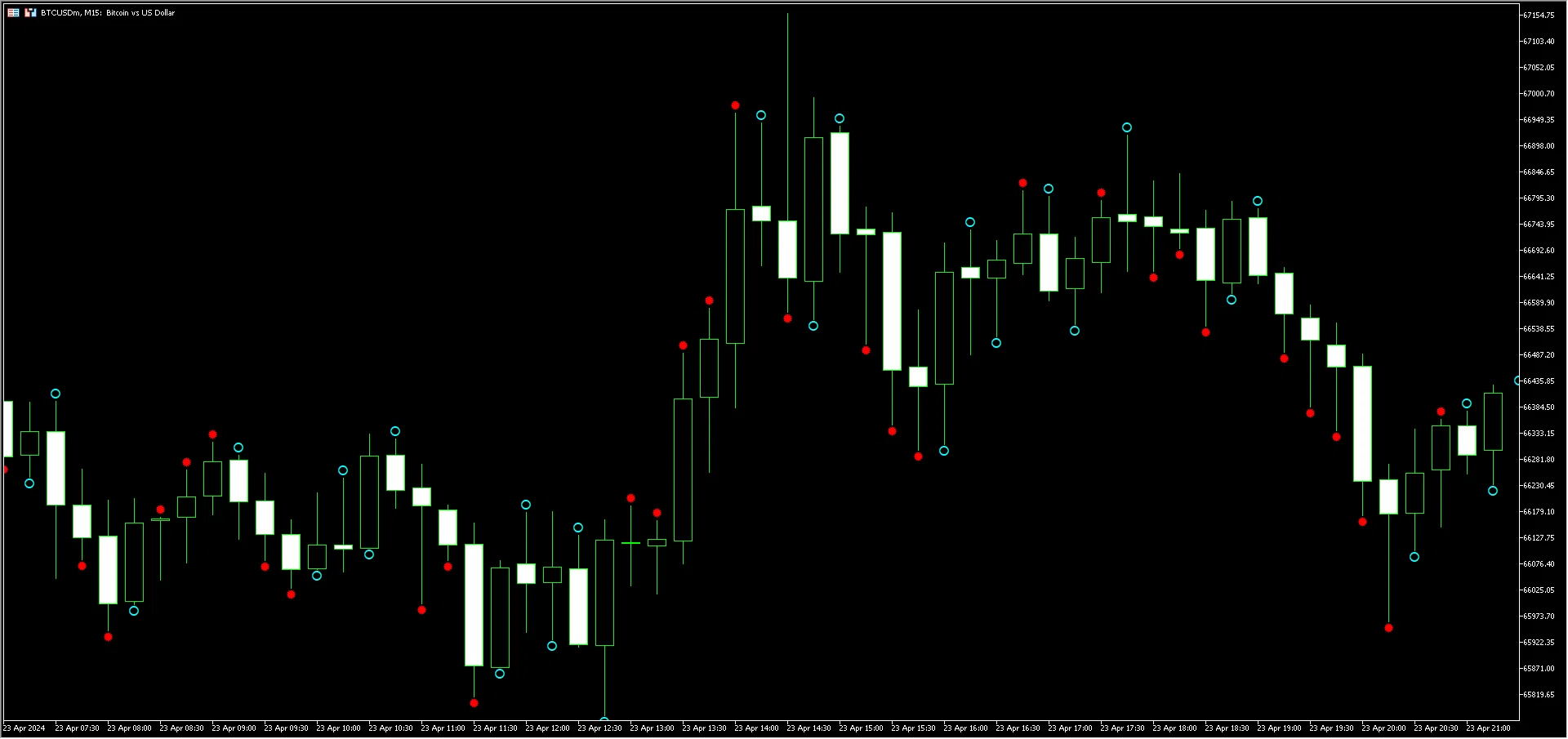
Task: Select the 23 Apr 17:00 time label
Action: point(1070,728)
